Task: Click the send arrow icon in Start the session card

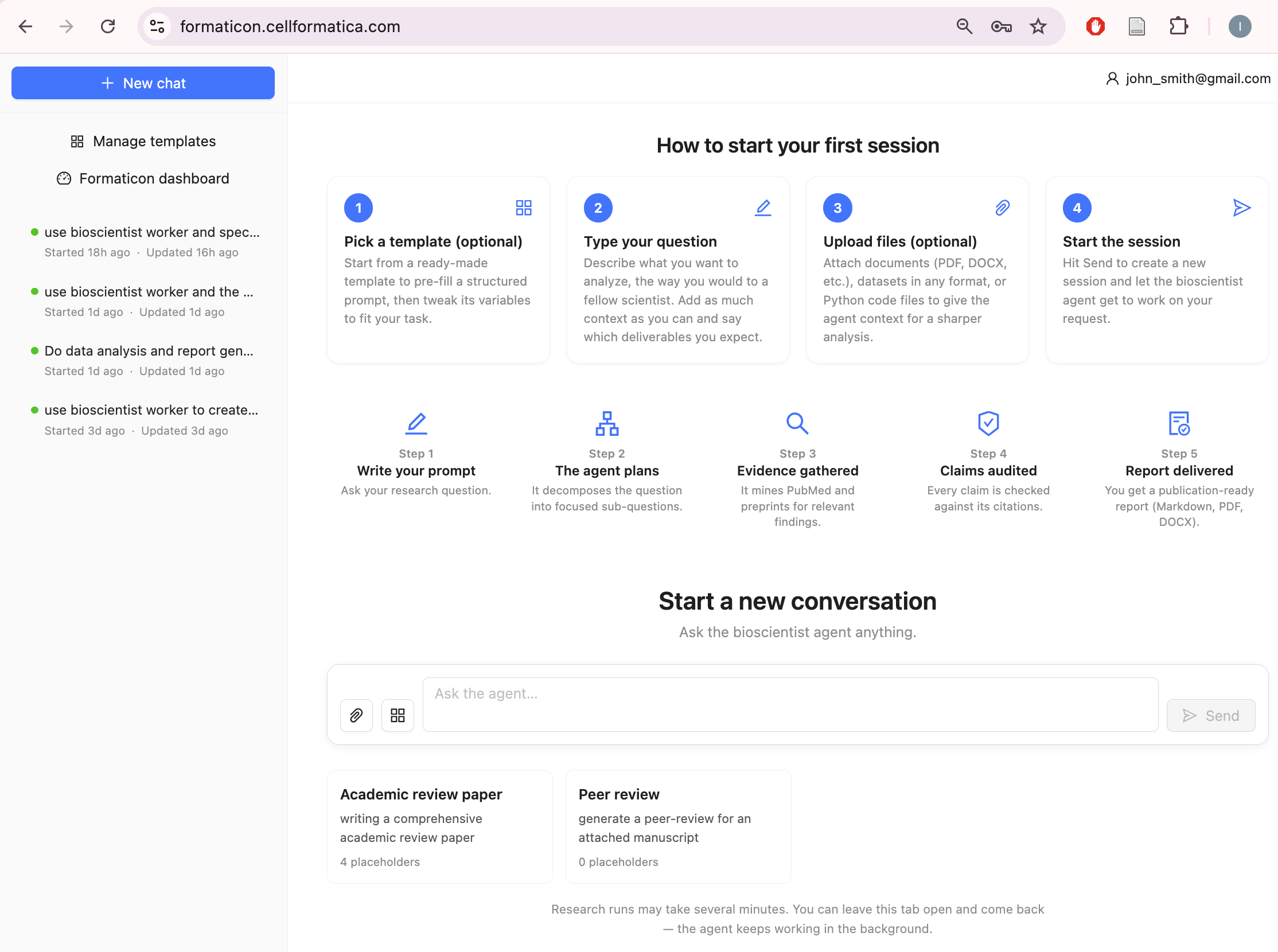Action: tap(1242, 208)
